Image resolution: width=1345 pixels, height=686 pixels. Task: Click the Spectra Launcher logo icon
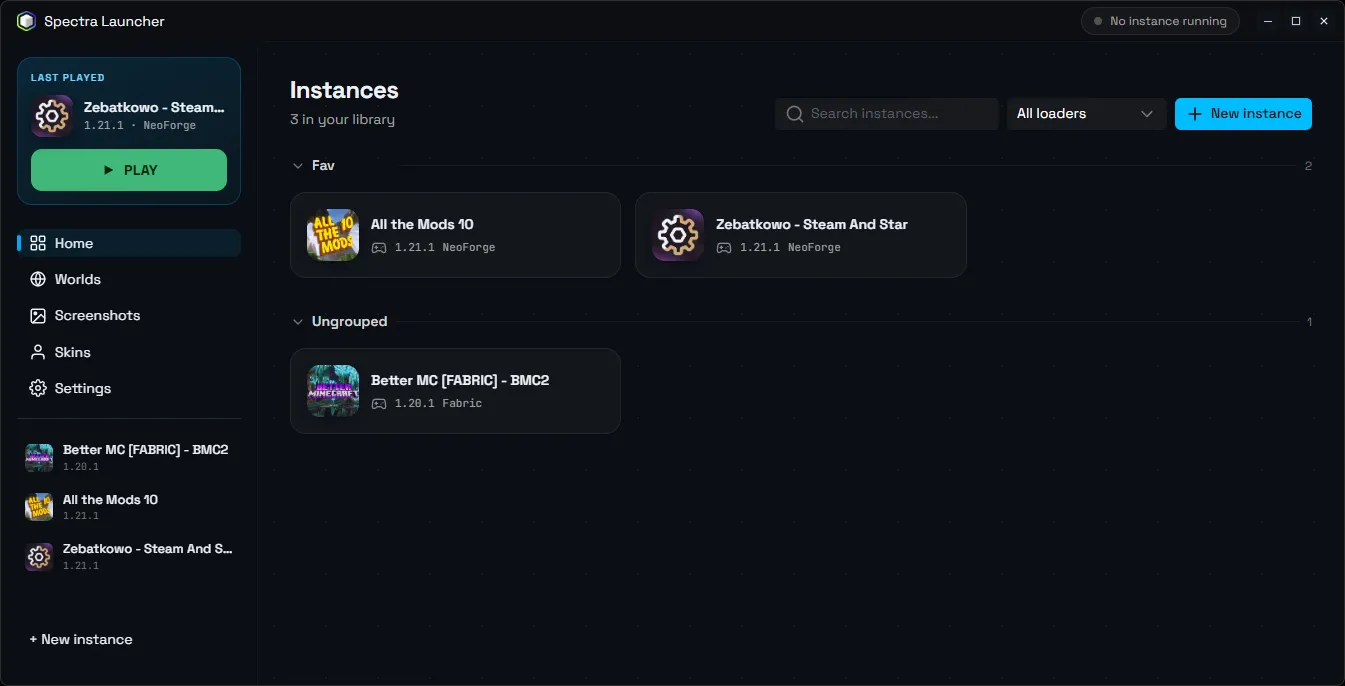tap(26, 21)
